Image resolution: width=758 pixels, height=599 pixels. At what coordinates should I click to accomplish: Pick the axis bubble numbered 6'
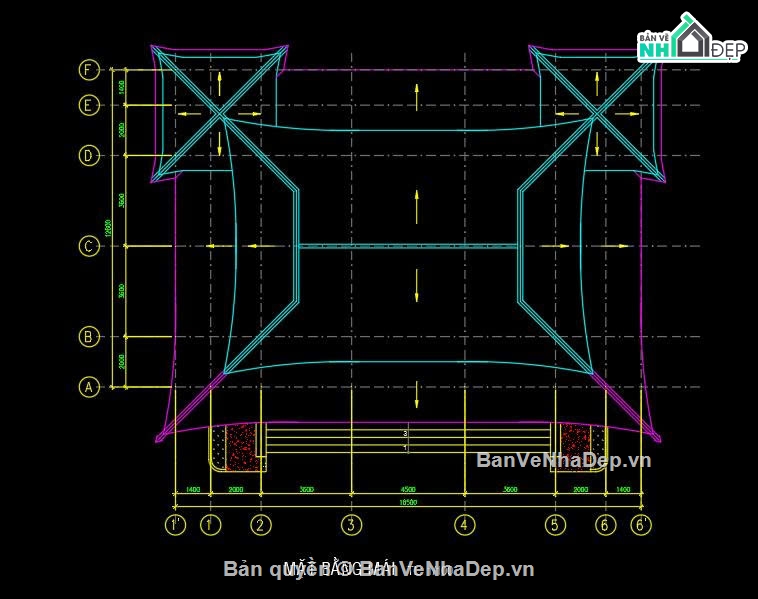tap(641, 525)
